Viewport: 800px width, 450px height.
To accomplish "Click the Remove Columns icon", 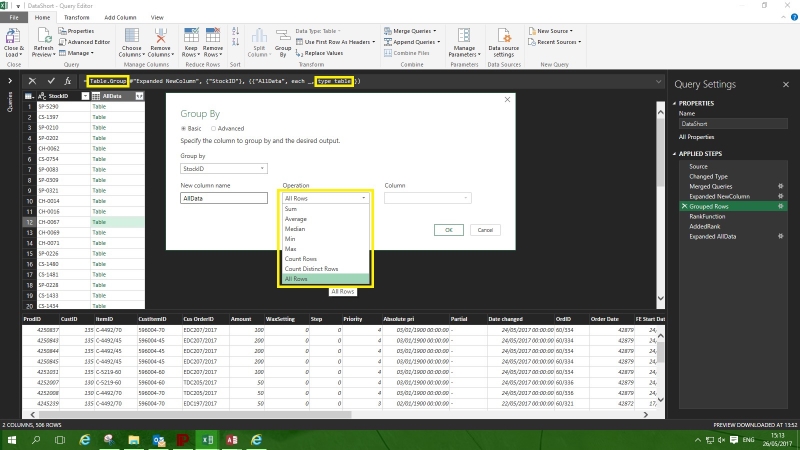I will coord(160,34).
